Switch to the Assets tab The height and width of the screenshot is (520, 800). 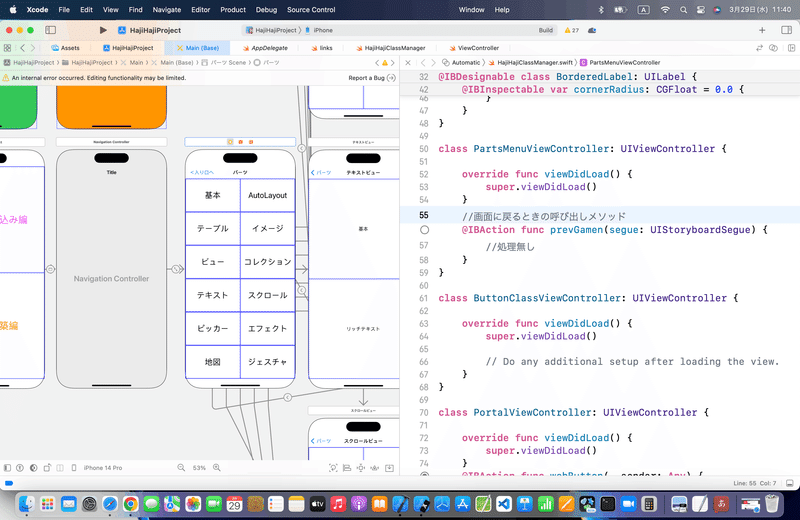point(65,48)
